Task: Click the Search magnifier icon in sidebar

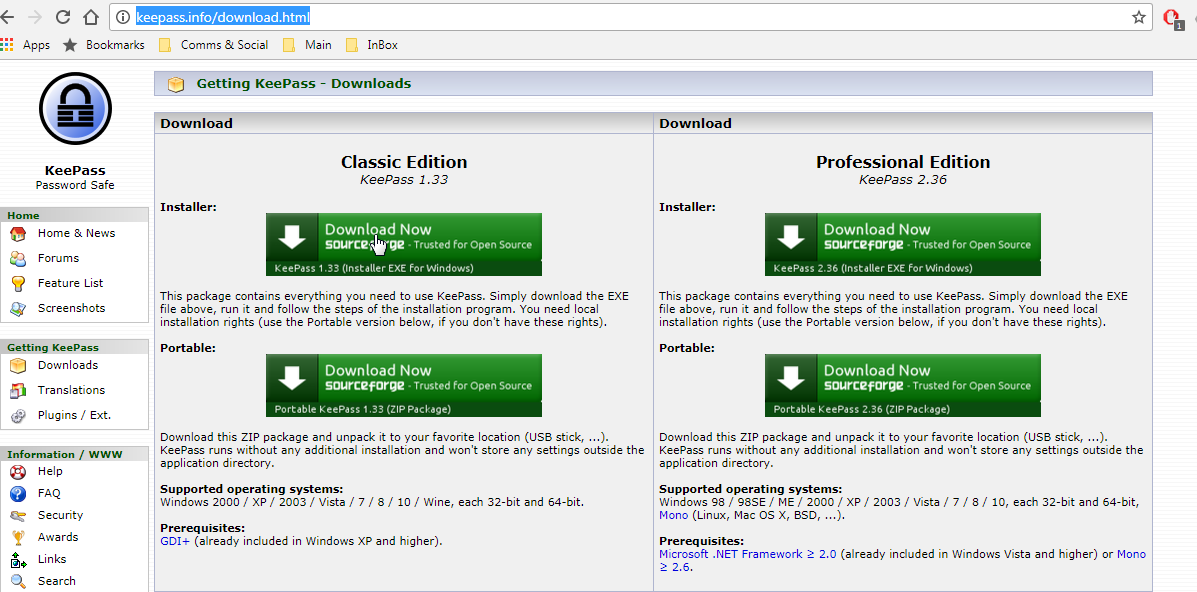Action: tap(18, 581)
